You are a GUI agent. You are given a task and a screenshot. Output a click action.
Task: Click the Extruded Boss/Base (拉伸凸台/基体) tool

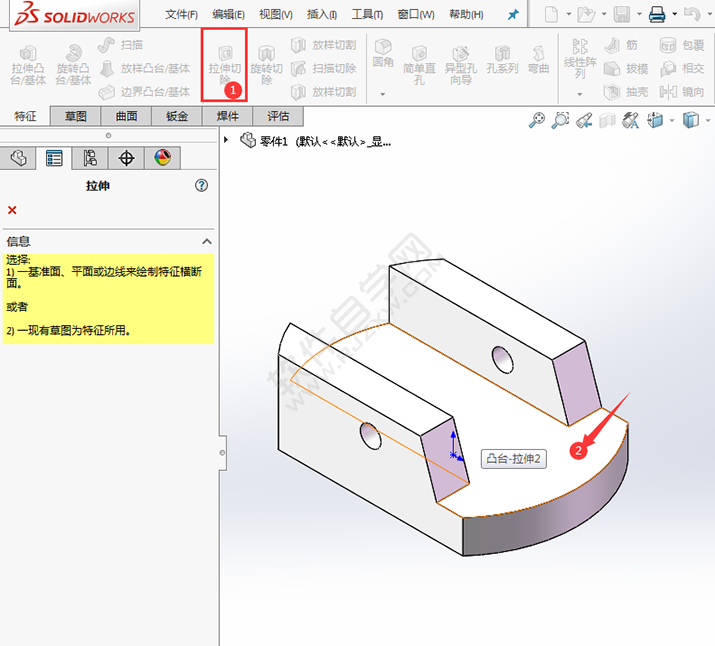pyautogui.click(x=28, y=65)
